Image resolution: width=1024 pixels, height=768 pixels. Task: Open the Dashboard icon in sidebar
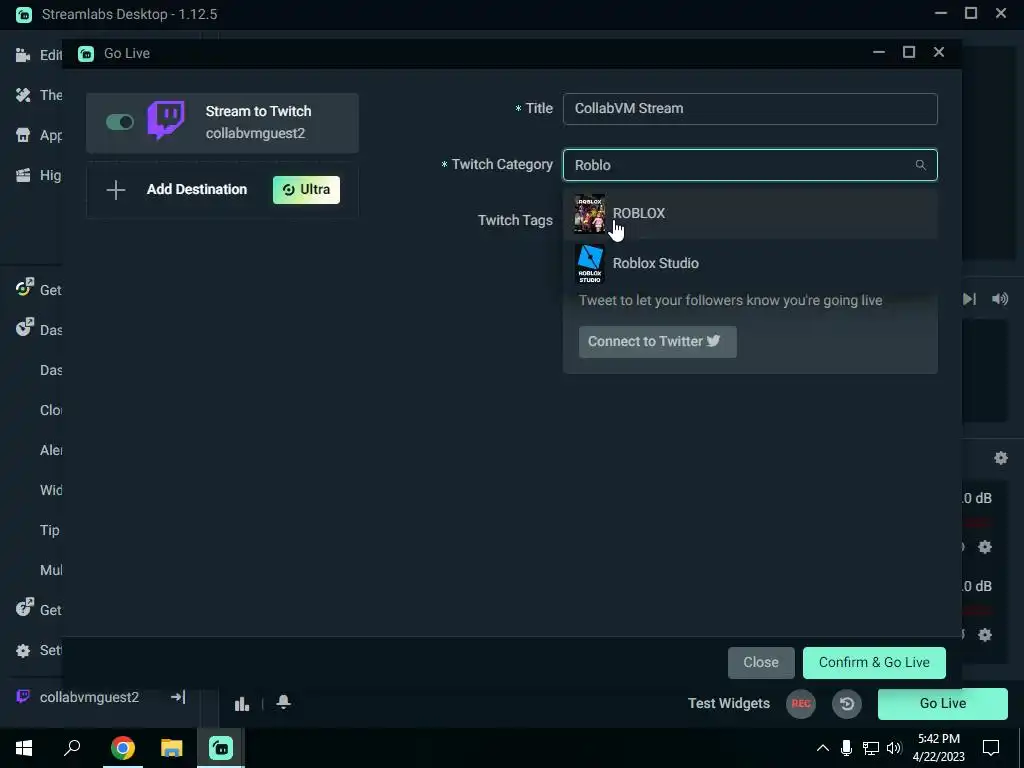coord(24,327)
